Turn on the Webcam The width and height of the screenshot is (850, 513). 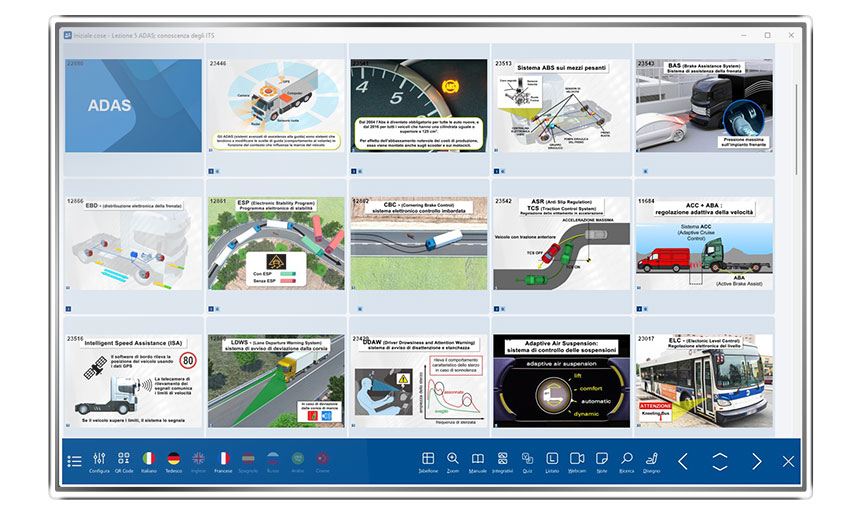(577, 460)
